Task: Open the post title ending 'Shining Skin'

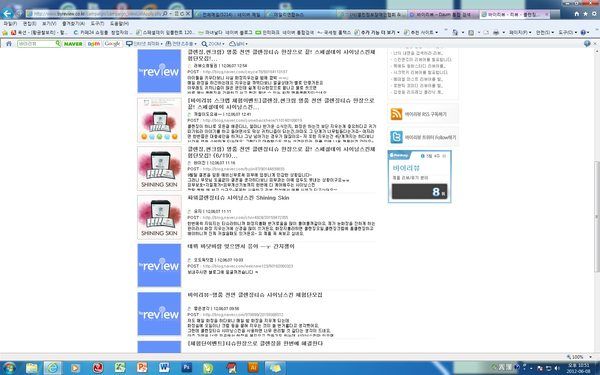Action: coord(238,198)
